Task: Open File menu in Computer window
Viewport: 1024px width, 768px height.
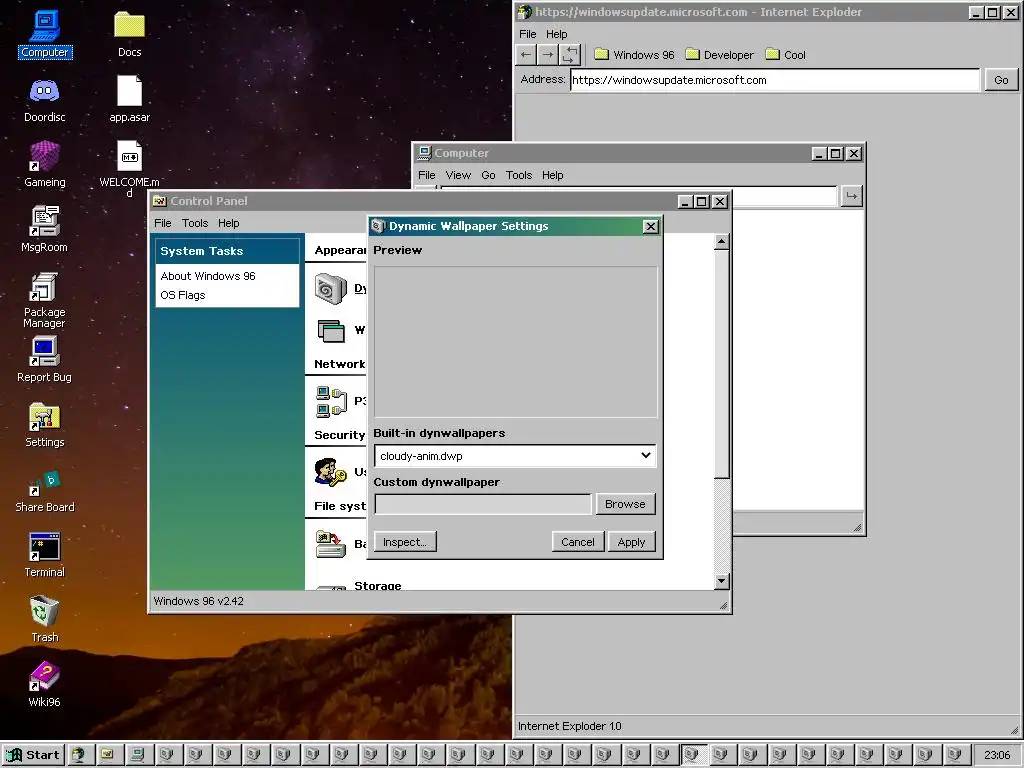Action: [426, 175]
